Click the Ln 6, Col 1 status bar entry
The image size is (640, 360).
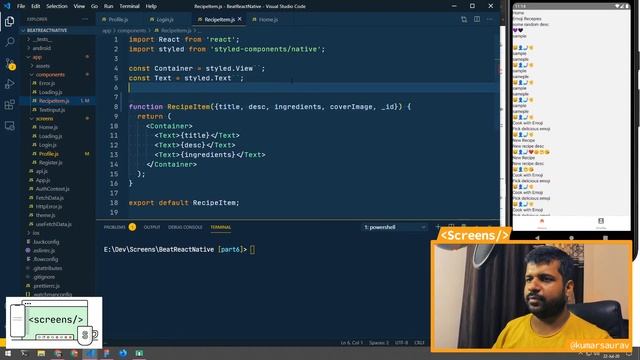[x=351, y=343]
